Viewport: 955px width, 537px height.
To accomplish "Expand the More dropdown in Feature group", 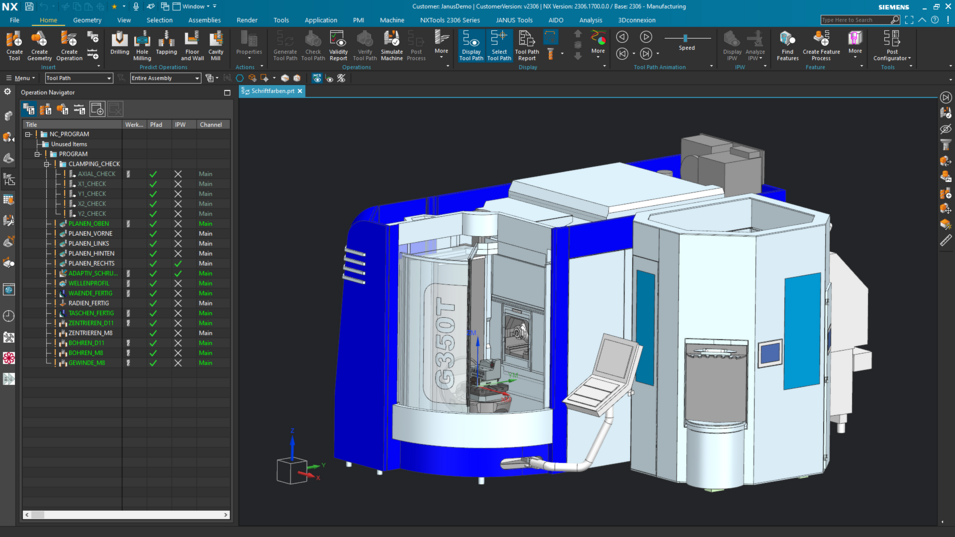I will (x=855, y=43).
